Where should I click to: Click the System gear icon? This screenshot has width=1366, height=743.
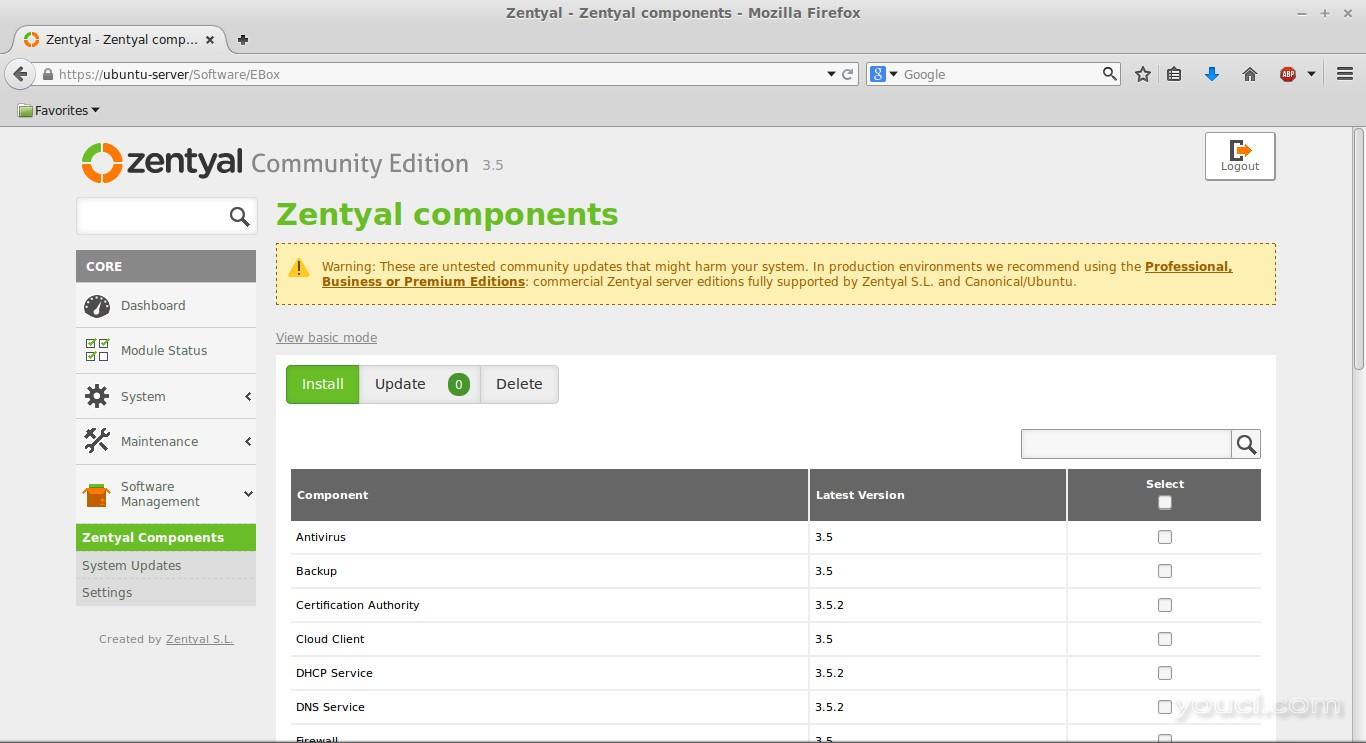click(97, 396)
